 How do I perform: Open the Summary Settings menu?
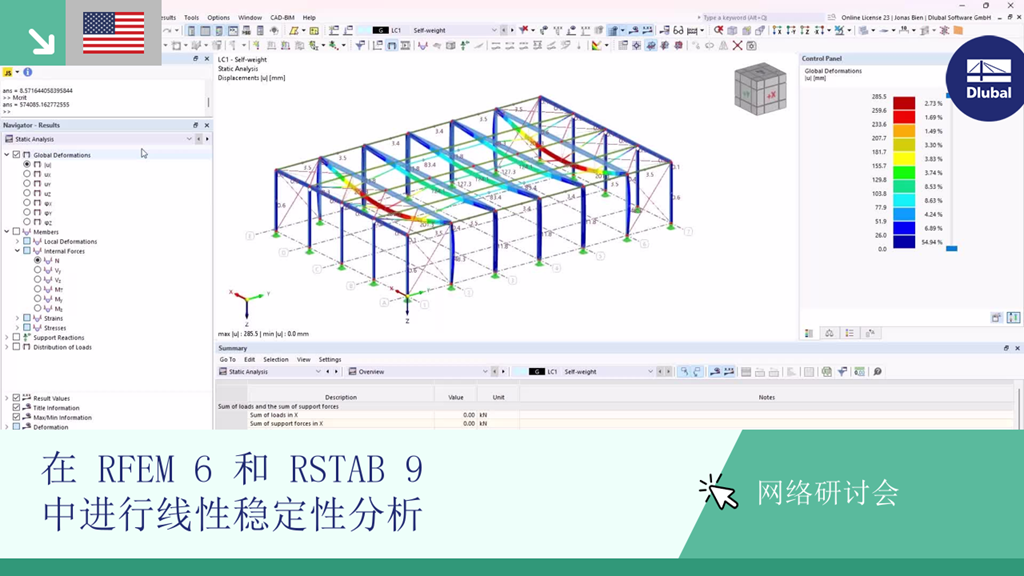pos(330,359)
